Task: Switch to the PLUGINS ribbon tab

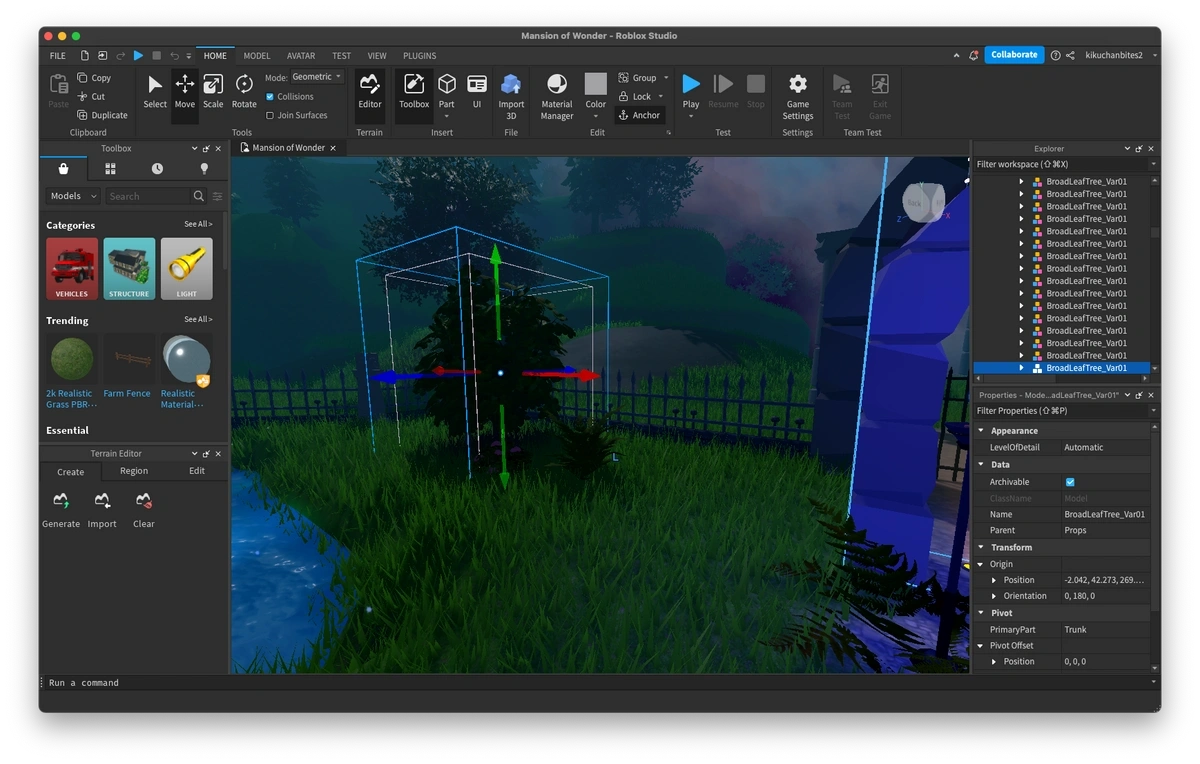Action: click(419, 56)
